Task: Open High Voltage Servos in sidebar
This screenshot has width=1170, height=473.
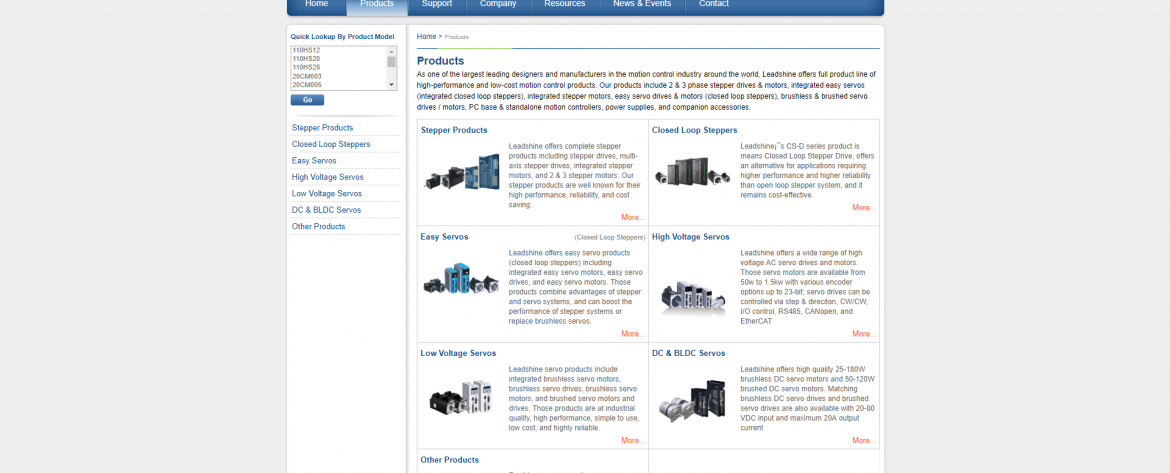Action: [328, 177]
